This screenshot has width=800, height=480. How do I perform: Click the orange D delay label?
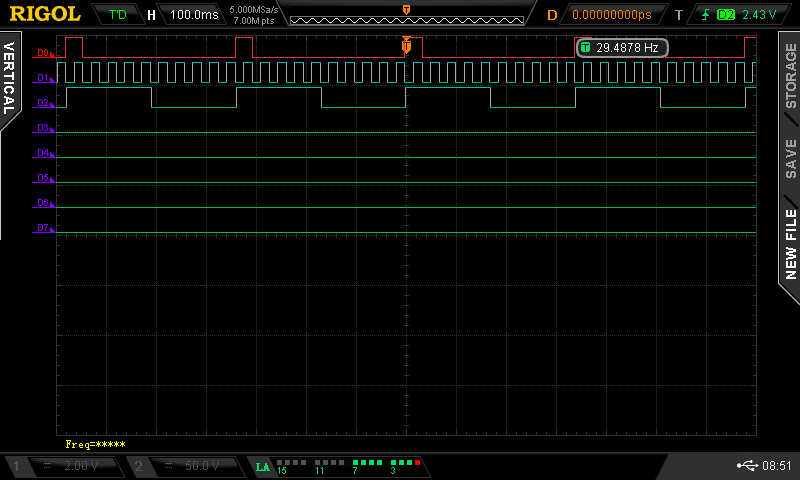pyautogui.click(x=552, y=15)
